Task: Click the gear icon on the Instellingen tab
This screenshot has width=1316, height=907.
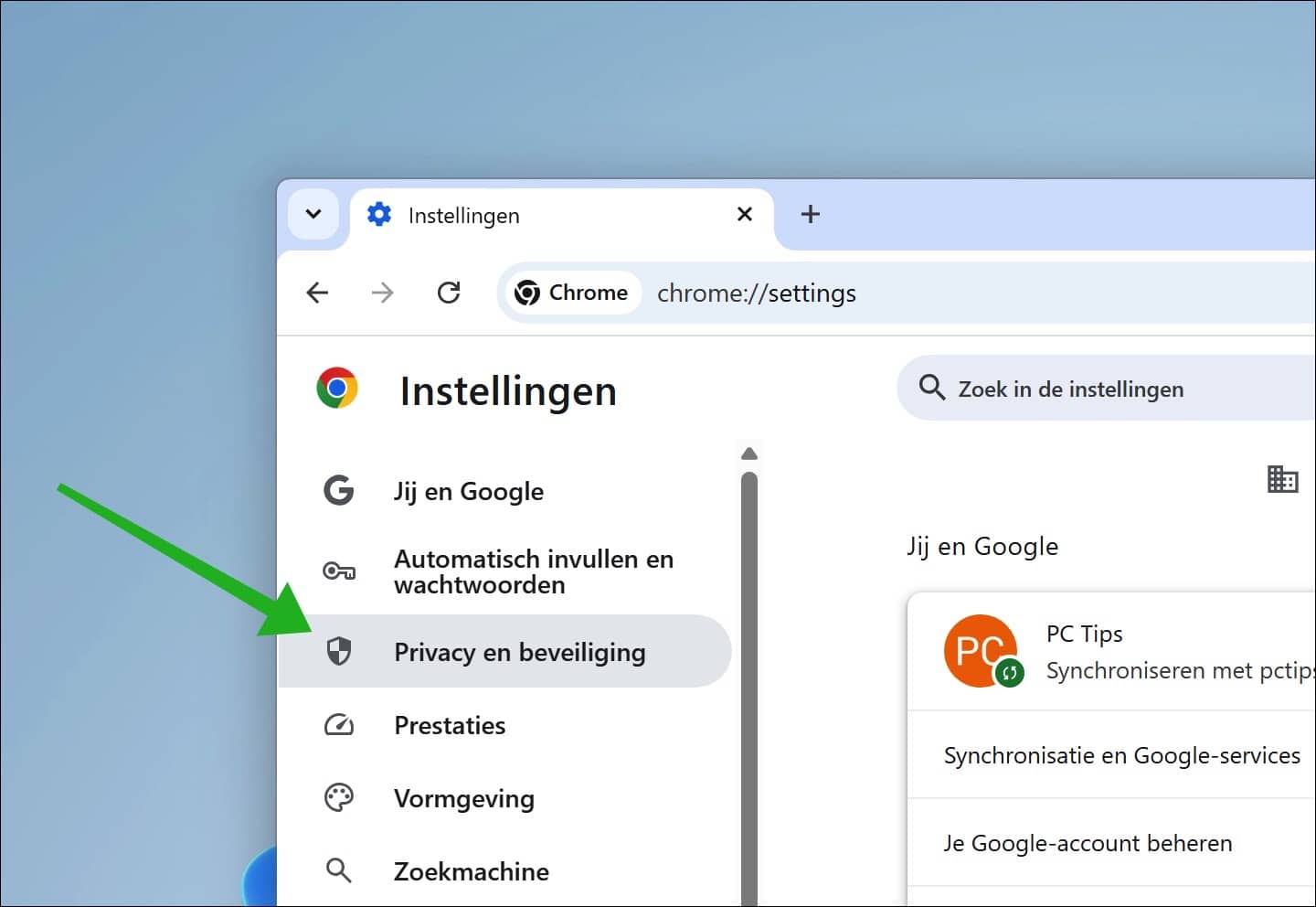Action: pos(378,214)
